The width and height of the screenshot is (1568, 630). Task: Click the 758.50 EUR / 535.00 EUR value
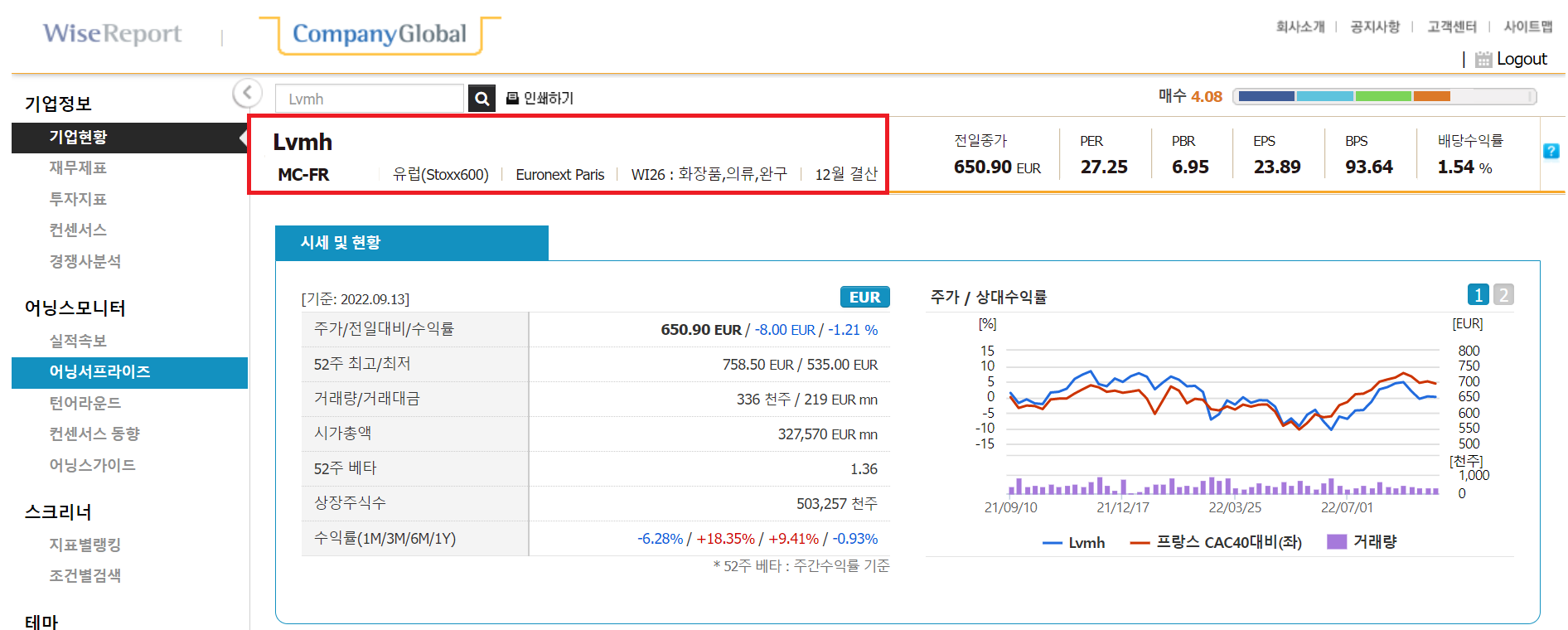coord(800,365)
